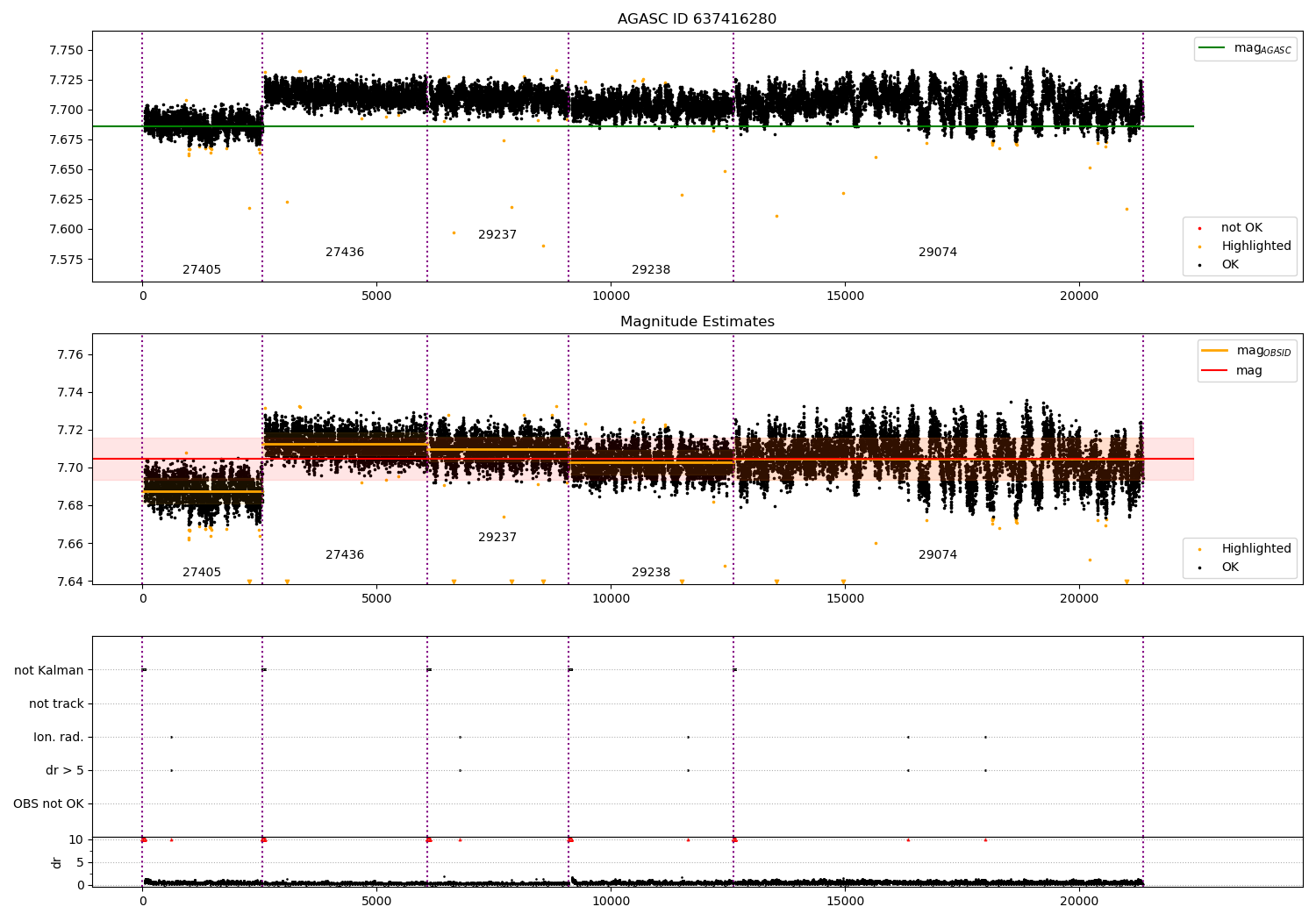1316x921 pixels.
Task: Click obsid label 29237 in the AGASC ID plot
Action: [x=497, y=235]
